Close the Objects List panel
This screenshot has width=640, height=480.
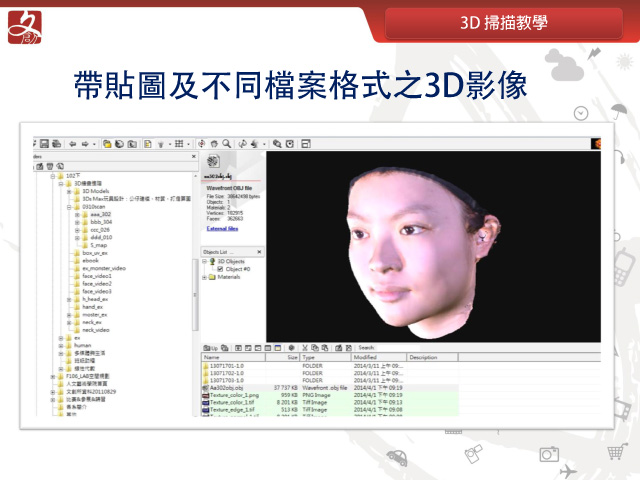click(259, 252)
